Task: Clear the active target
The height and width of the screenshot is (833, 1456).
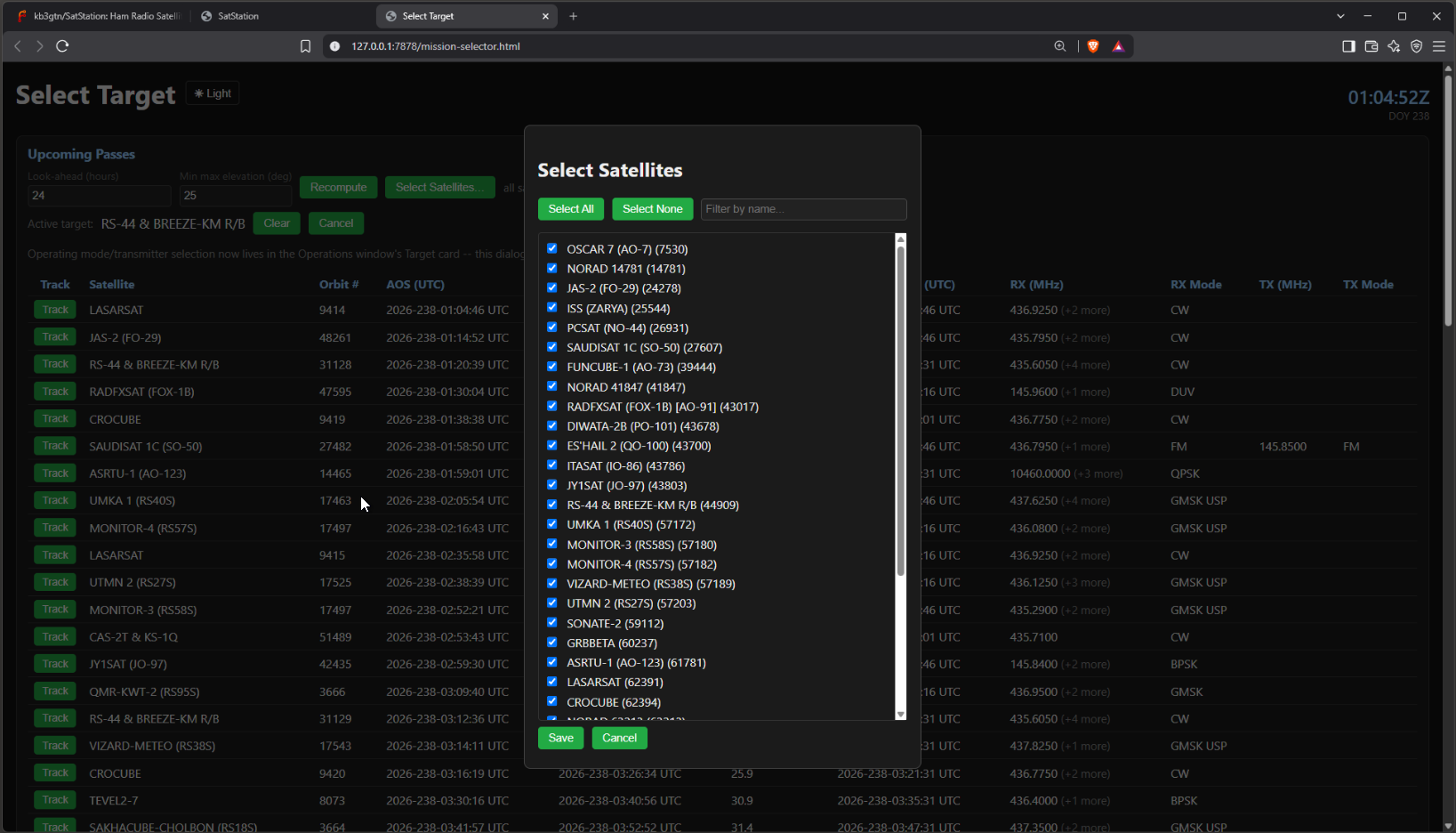Action: 277,223
